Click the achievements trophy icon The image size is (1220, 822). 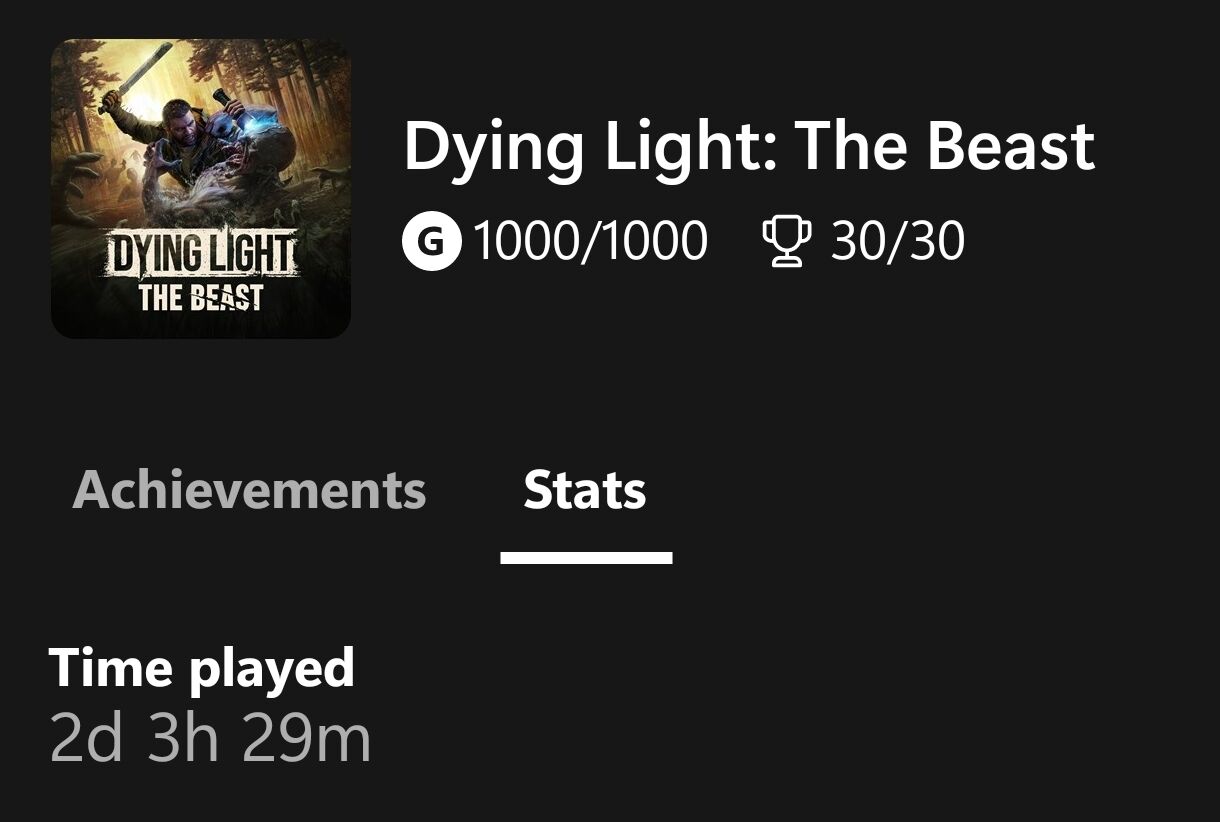[785, 242]
